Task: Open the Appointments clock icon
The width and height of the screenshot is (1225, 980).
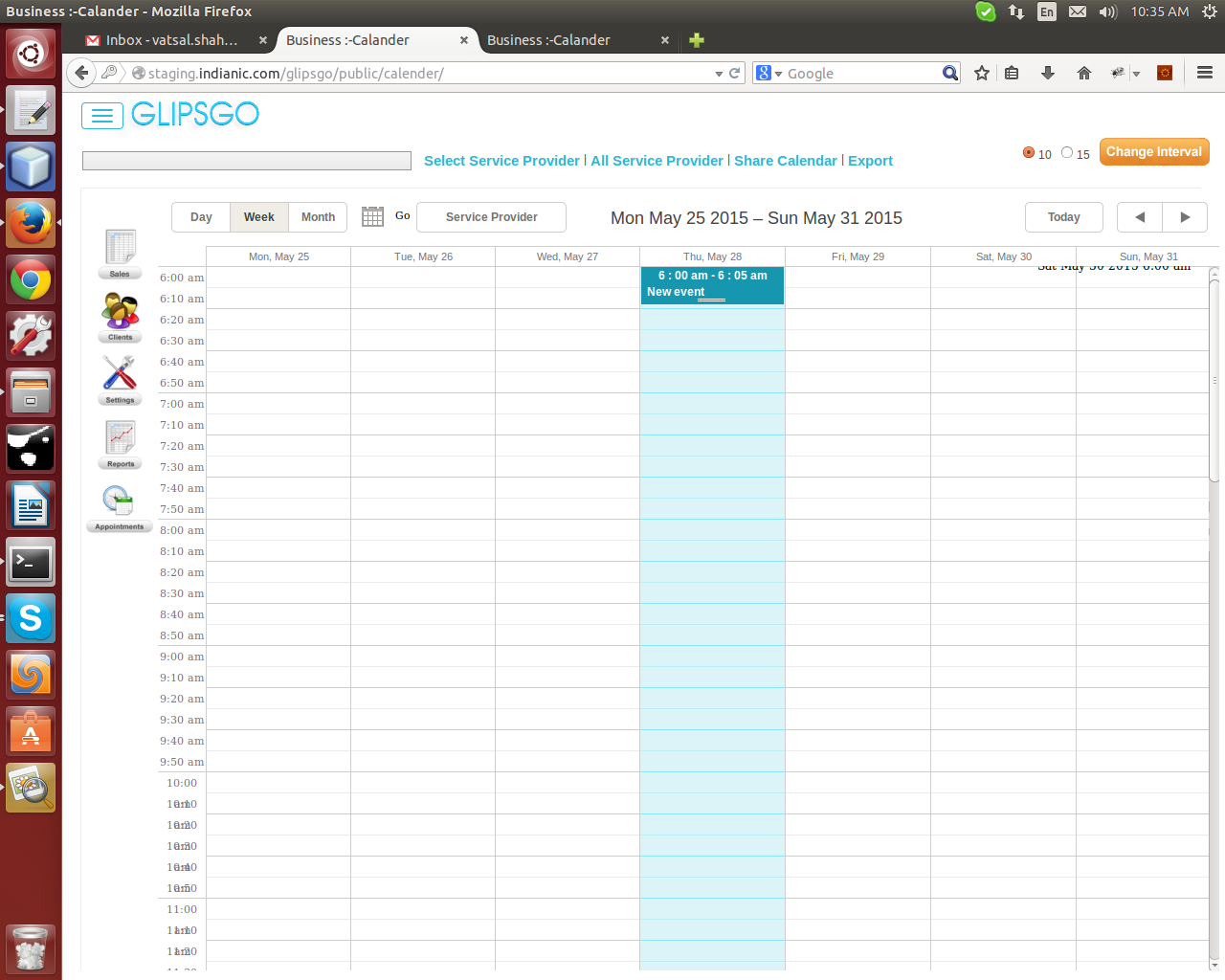Action: click(x=120, y=507)
